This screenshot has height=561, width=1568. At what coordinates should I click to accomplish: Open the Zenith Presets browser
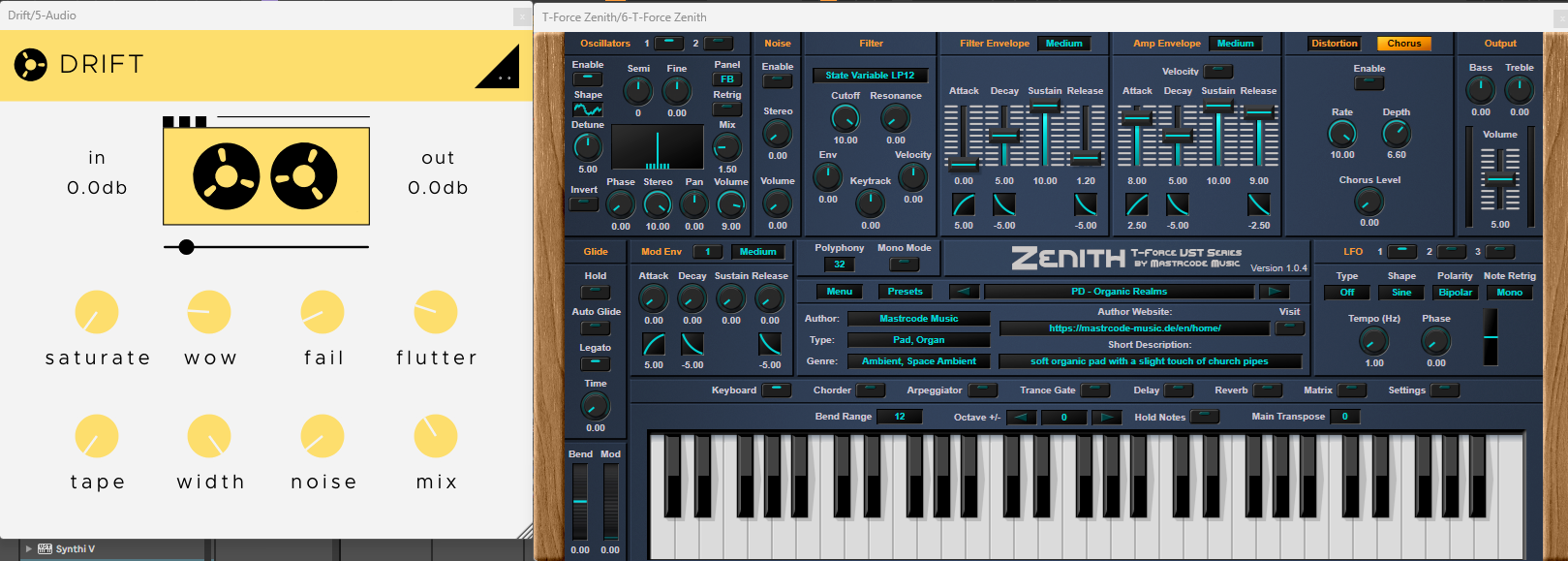click(x=906, y=292)
